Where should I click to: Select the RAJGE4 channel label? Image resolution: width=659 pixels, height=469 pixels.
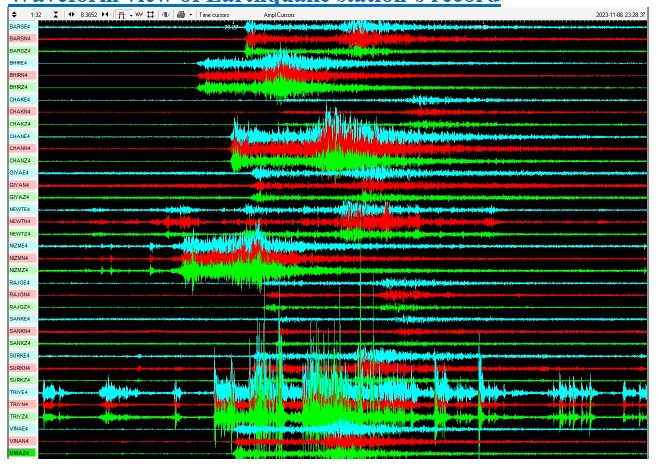[20, 283]
